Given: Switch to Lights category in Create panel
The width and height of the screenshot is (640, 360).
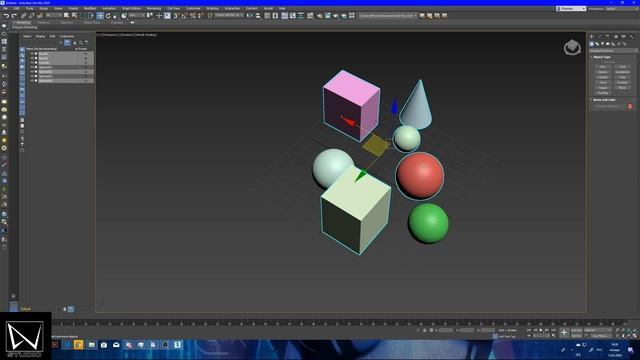Looking at the screenshot, I should click(602, 44).
